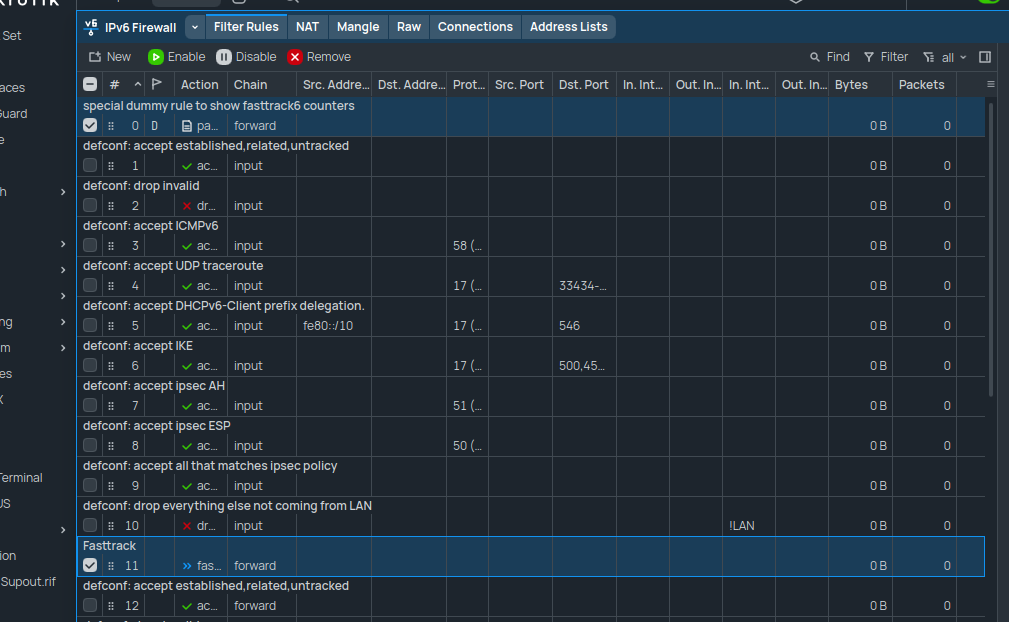Click the green Enable icon
Screen dimensions: 1009x622
tap(157, 56)
